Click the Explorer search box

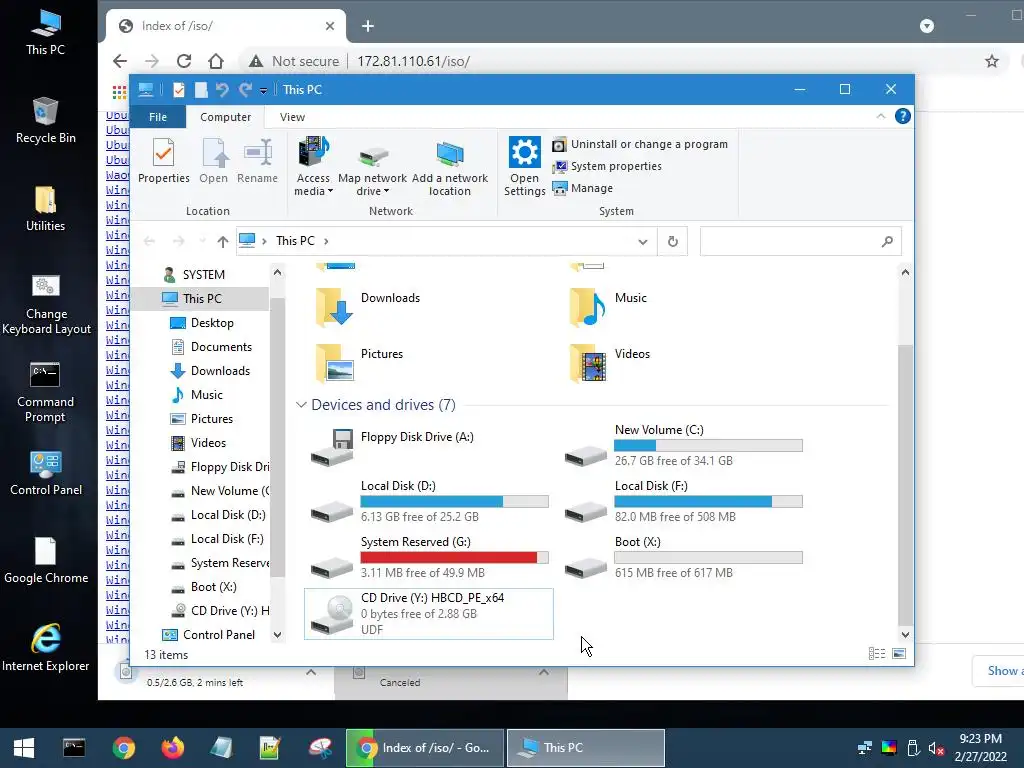tap(801, 242)
